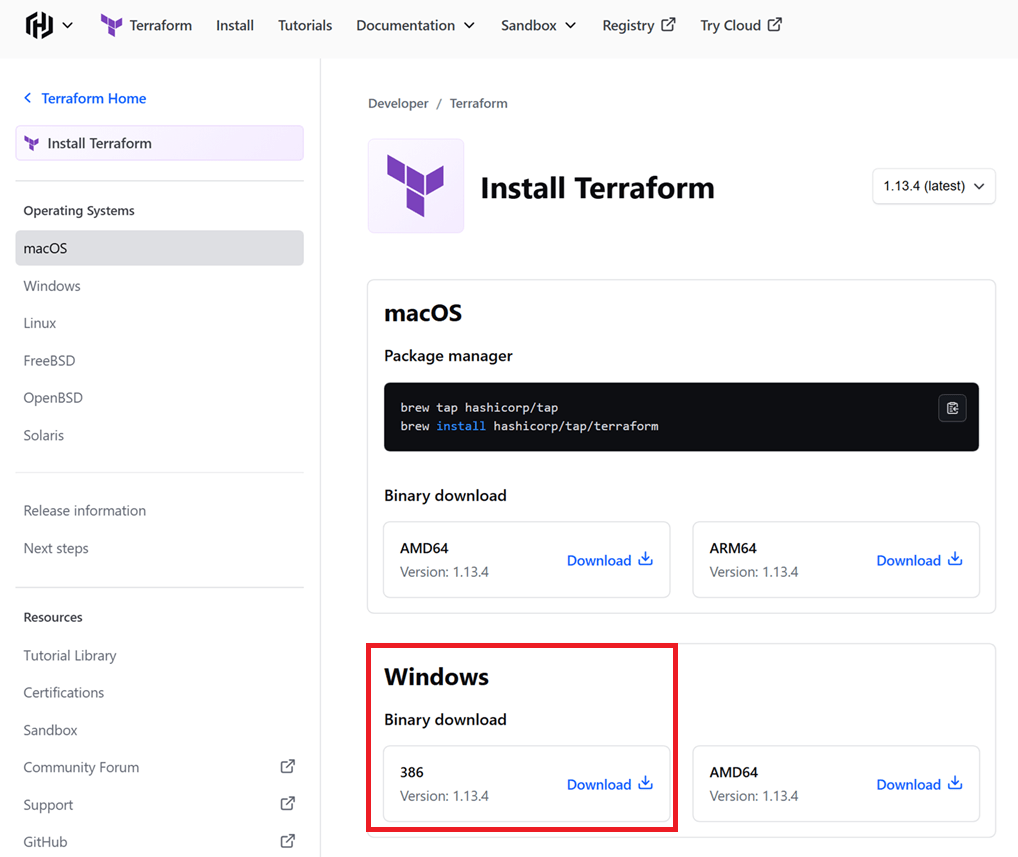Download Windows 386 binary
1018x857 pixels.
click(609, 784)
